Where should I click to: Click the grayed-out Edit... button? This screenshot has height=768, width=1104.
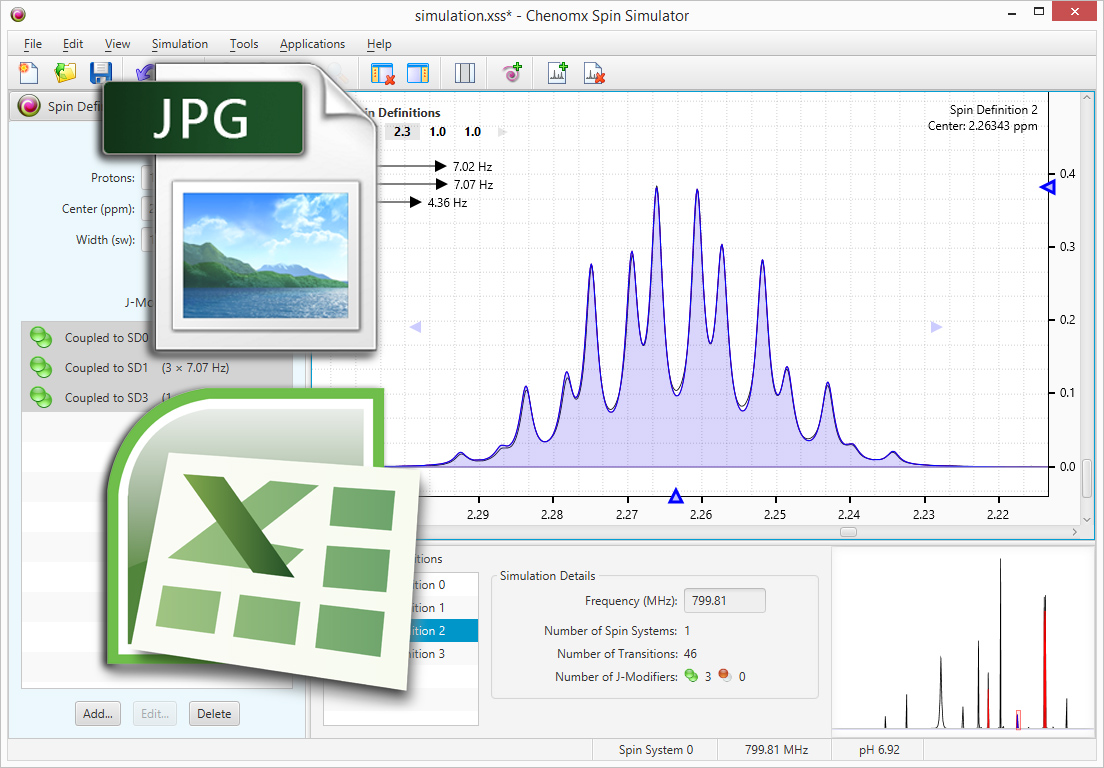click(155, 714)
